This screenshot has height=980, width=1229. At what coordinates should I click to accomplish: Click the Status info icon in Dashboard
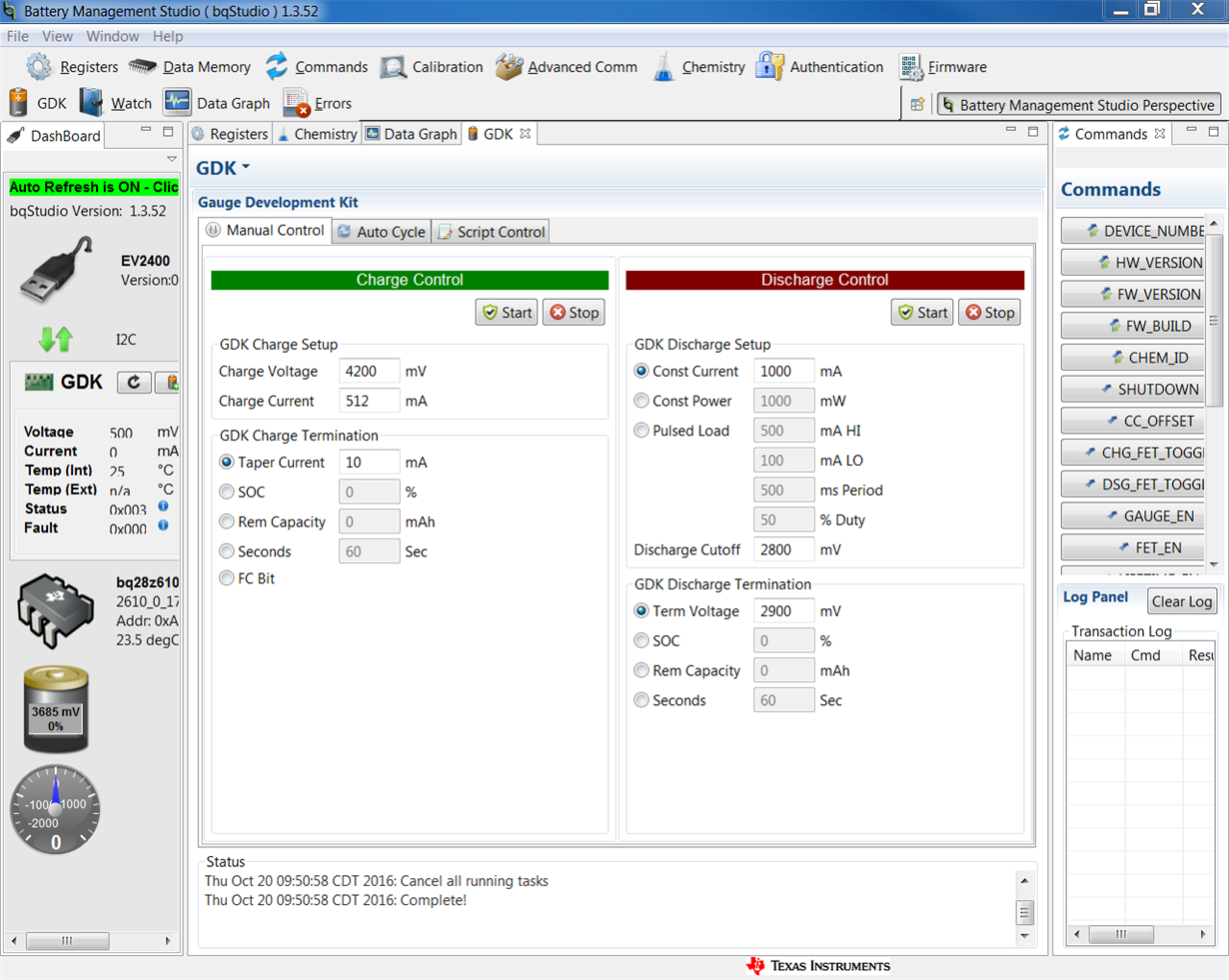[163, 507]
